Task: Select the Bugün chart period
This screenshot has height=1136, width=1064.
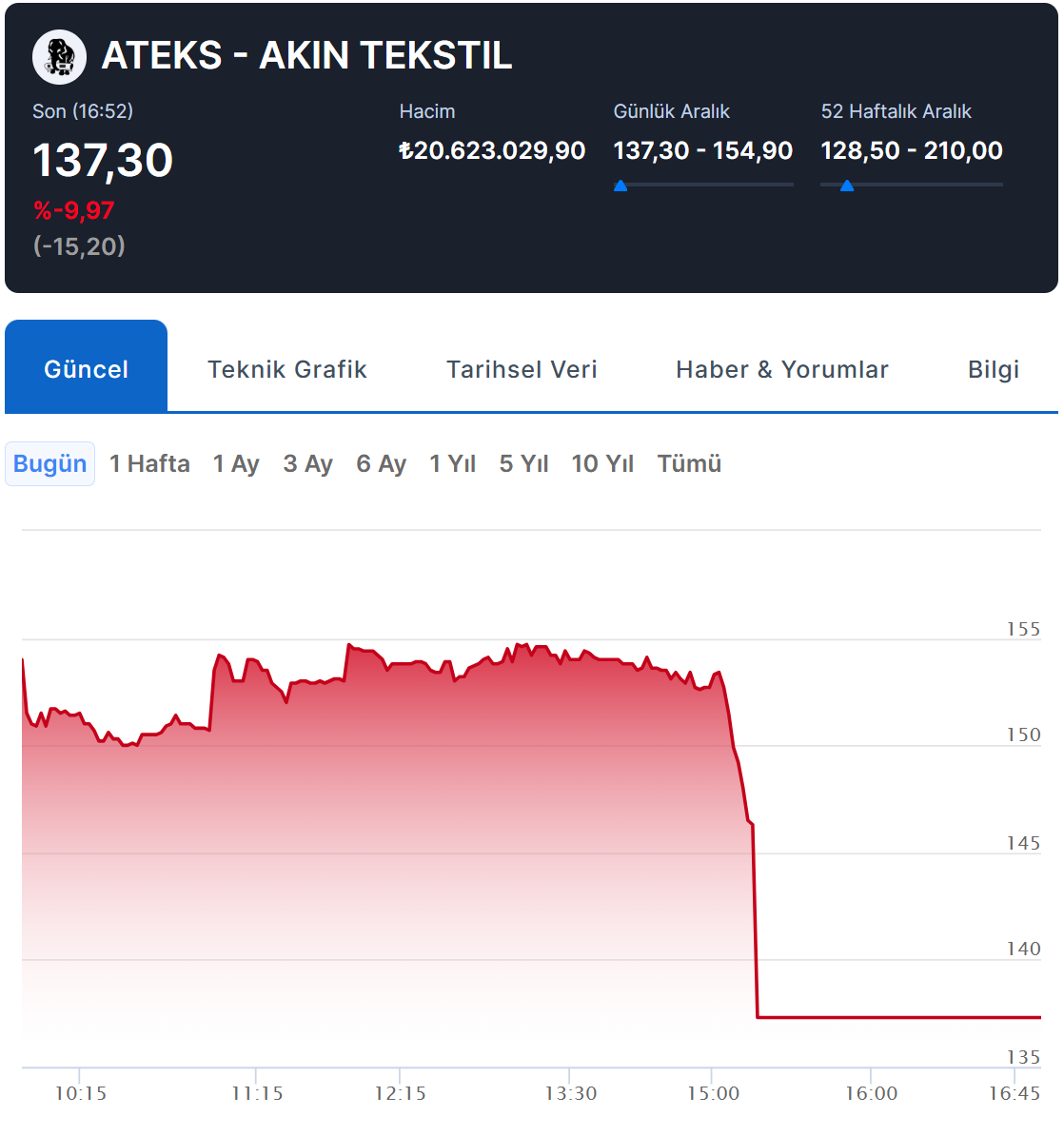Action: [x=49, y=464]
